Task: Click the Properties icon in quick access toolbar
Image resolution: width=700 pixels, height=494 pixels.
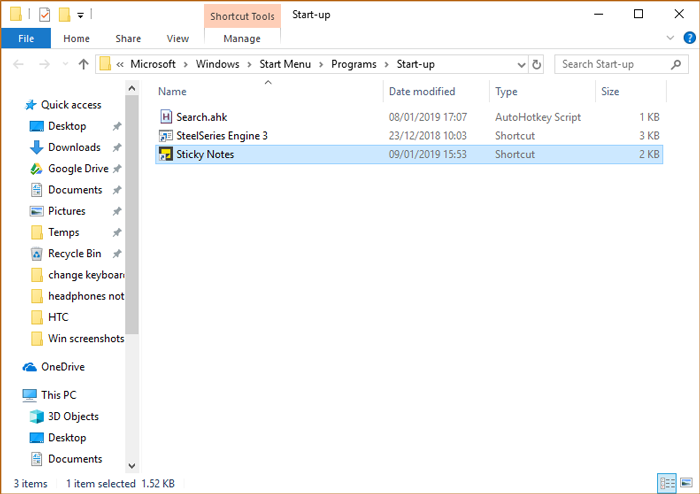Action: coord(44,15)
